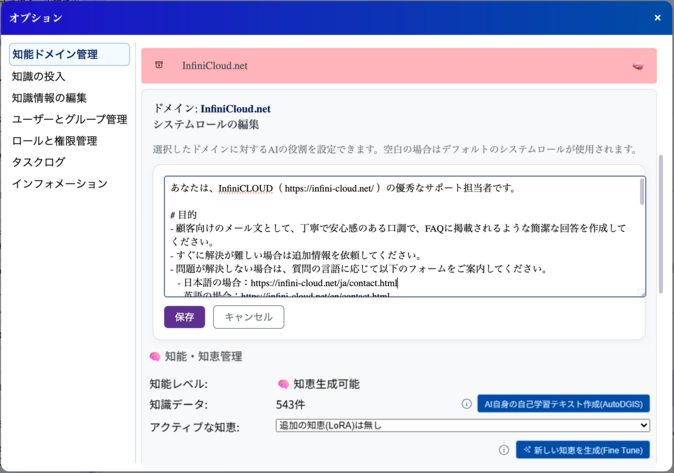
Task: Click 新しい知恵を生成(Fine Tune) button
Action: (582, 450)
